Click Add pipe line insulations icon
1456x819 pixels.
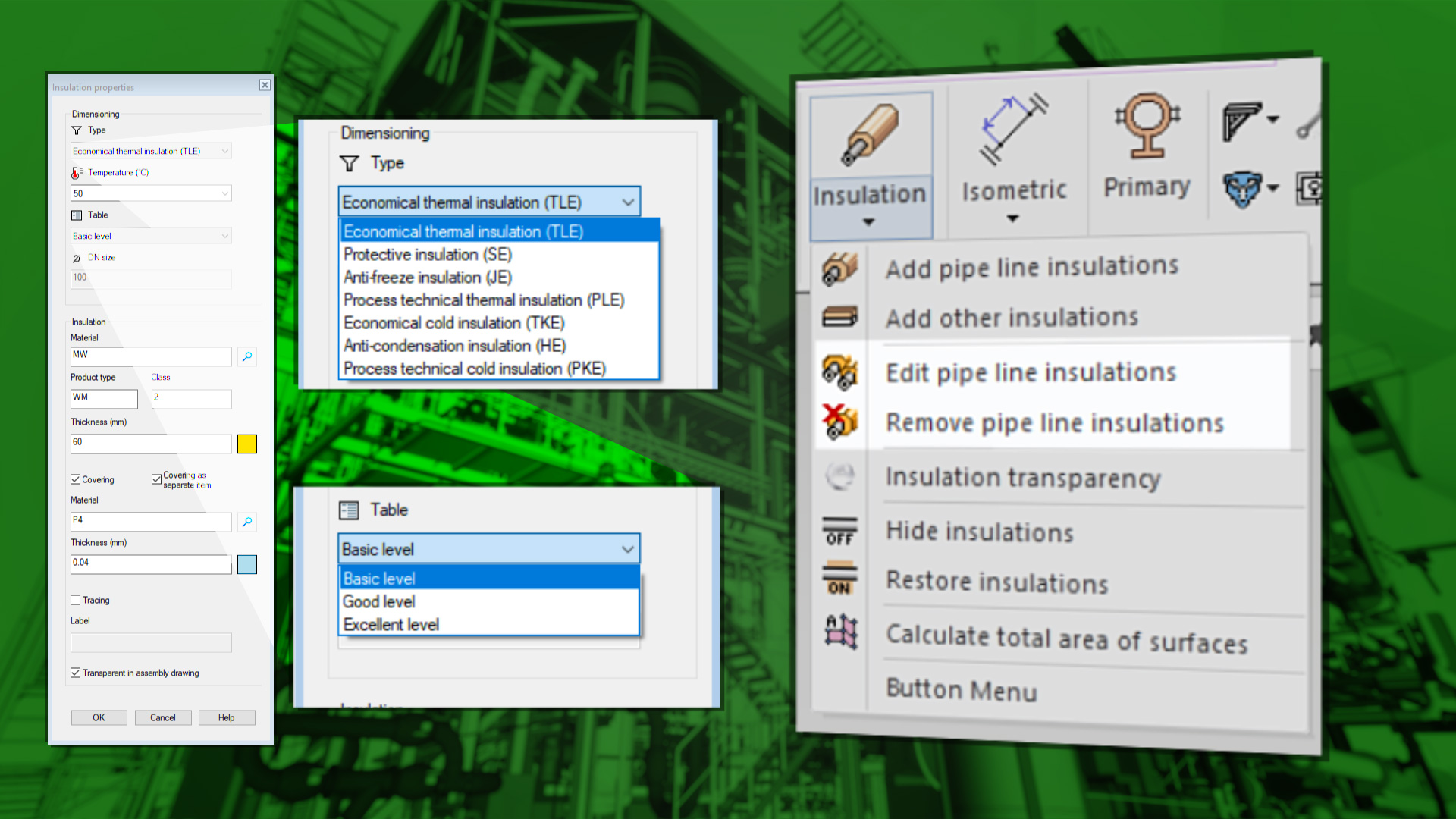(x=839, y=268)
